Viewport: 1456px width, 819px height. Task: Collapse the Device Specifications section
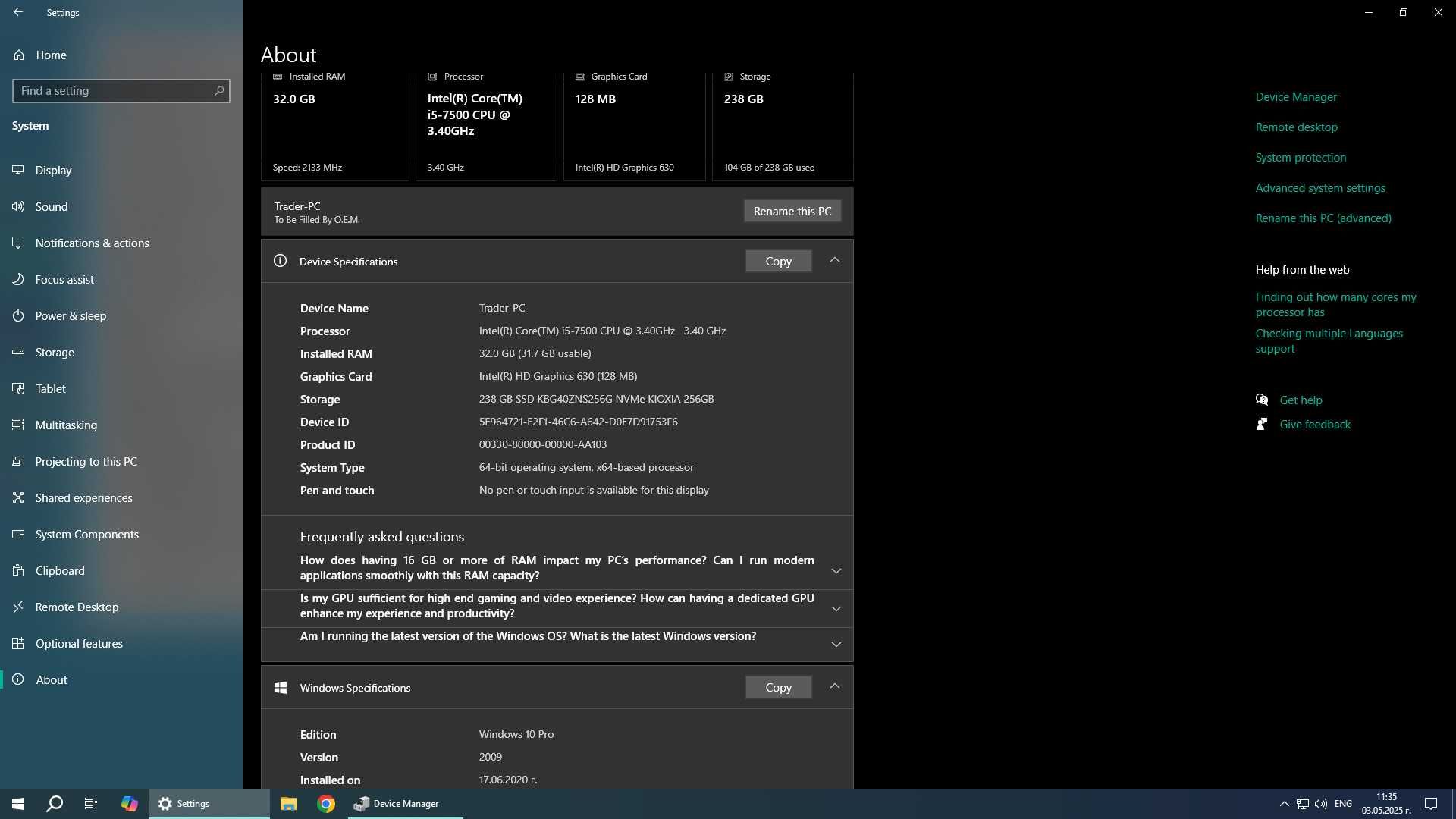pyautogui.click(x=834, y=260)
